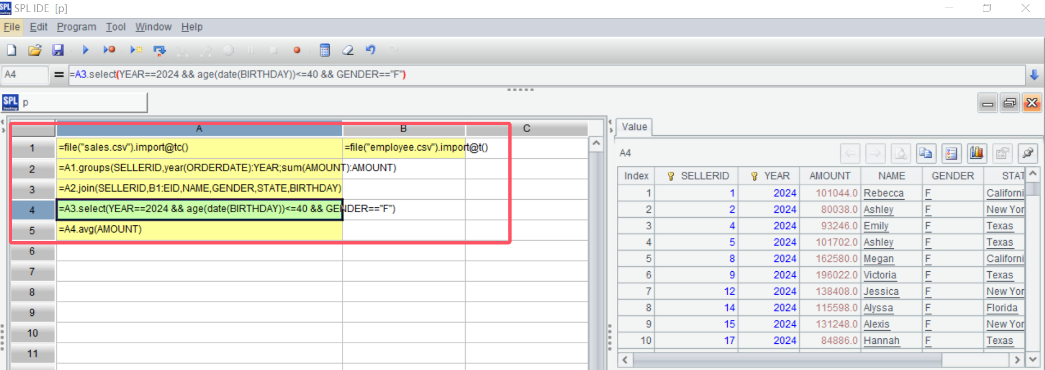
Task: Pin the value with the pushpin icon
Action: (1028, 153)
